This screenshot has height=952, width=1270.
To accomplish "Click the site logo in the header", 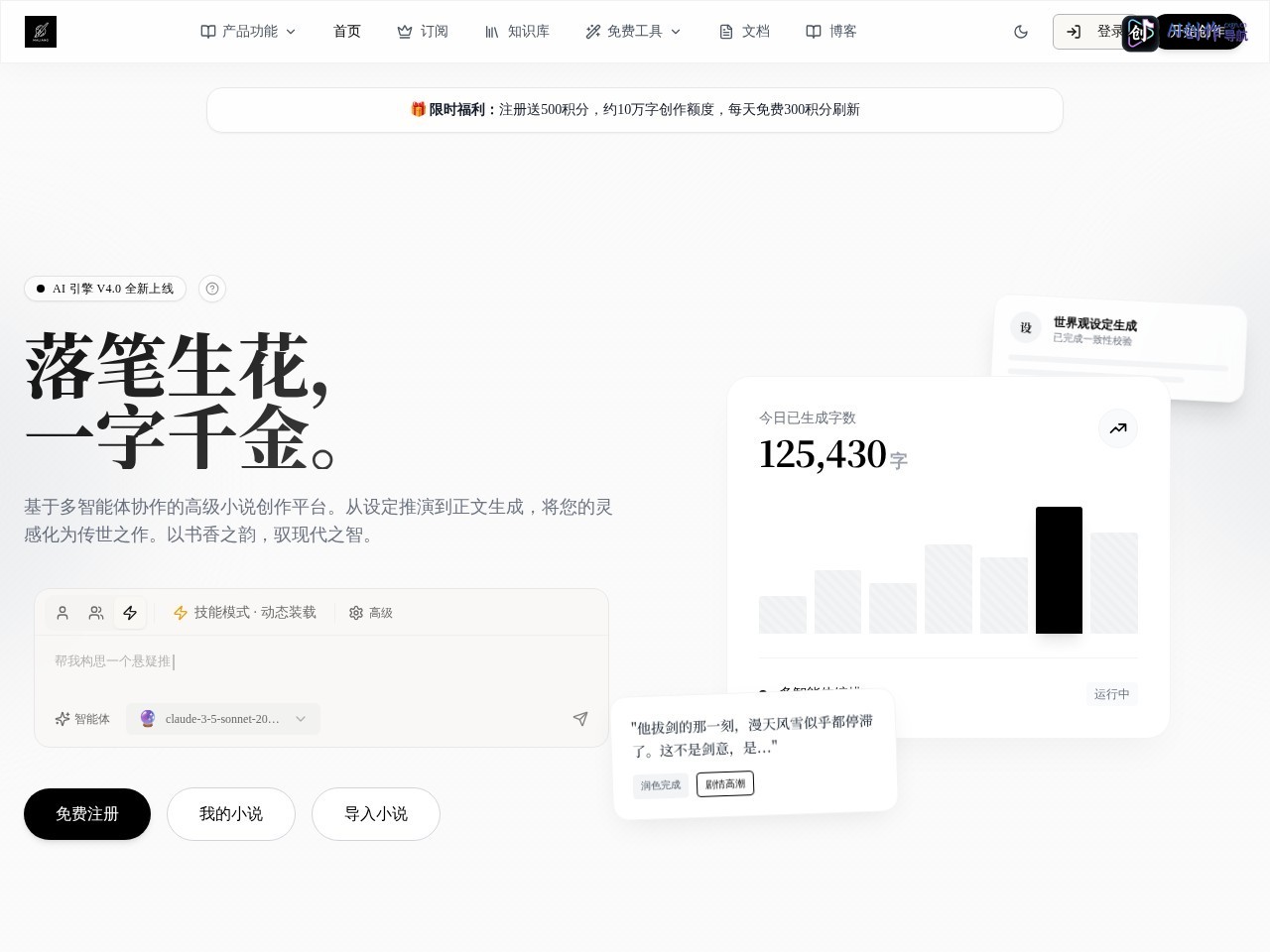I will point(41,32).
